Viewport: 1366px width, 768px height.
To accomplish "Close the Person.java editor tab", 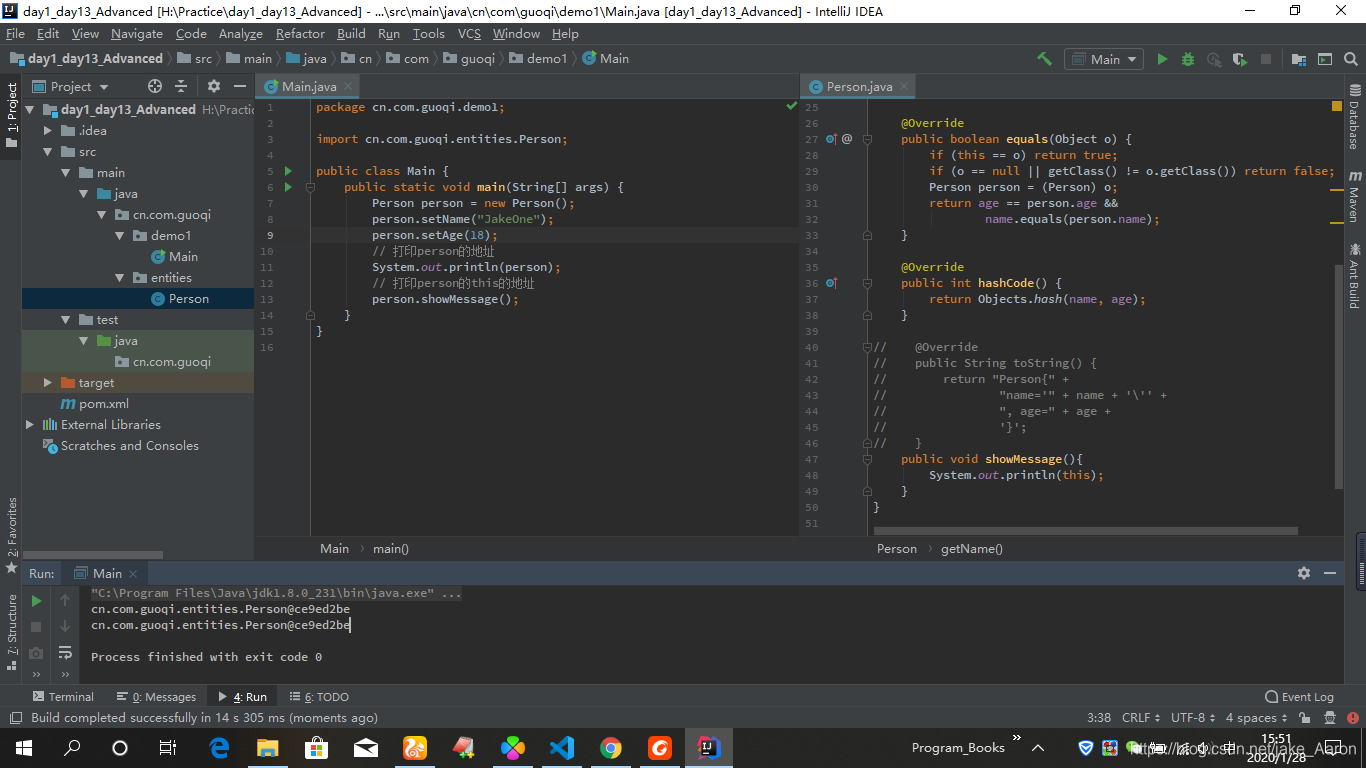I will tap(903, 87).
